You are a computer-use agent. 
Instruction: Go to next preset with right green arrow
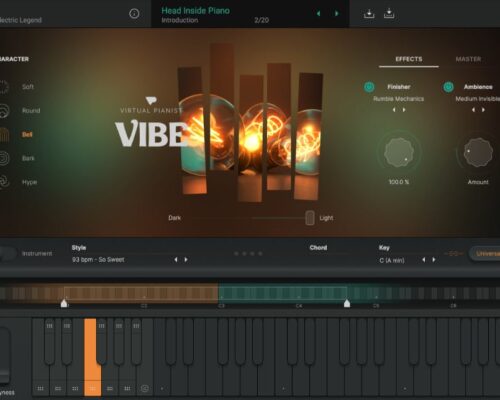coord(337,13)
